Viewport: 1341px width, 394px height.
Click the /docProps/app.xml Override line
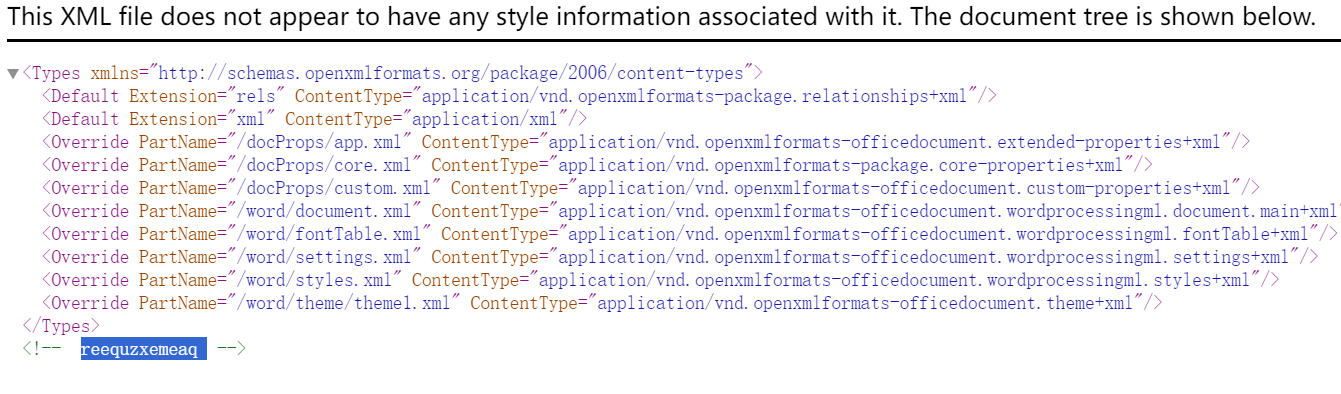click(645, 142)
